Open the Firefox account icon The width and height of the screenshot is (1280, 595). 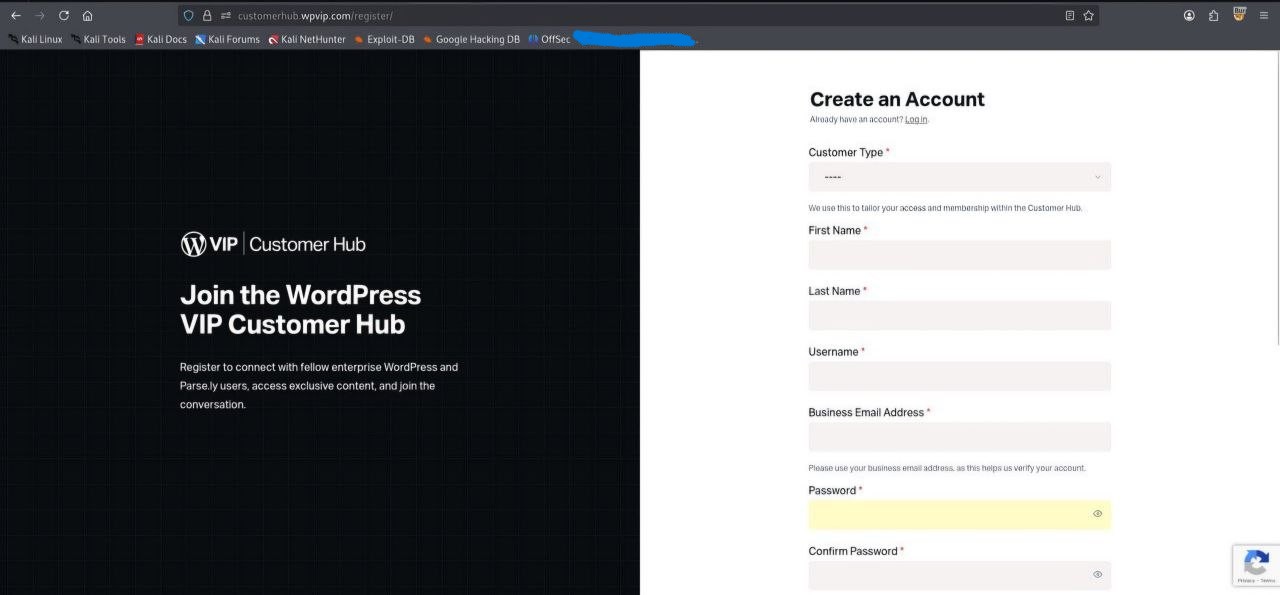[1189, 15]
